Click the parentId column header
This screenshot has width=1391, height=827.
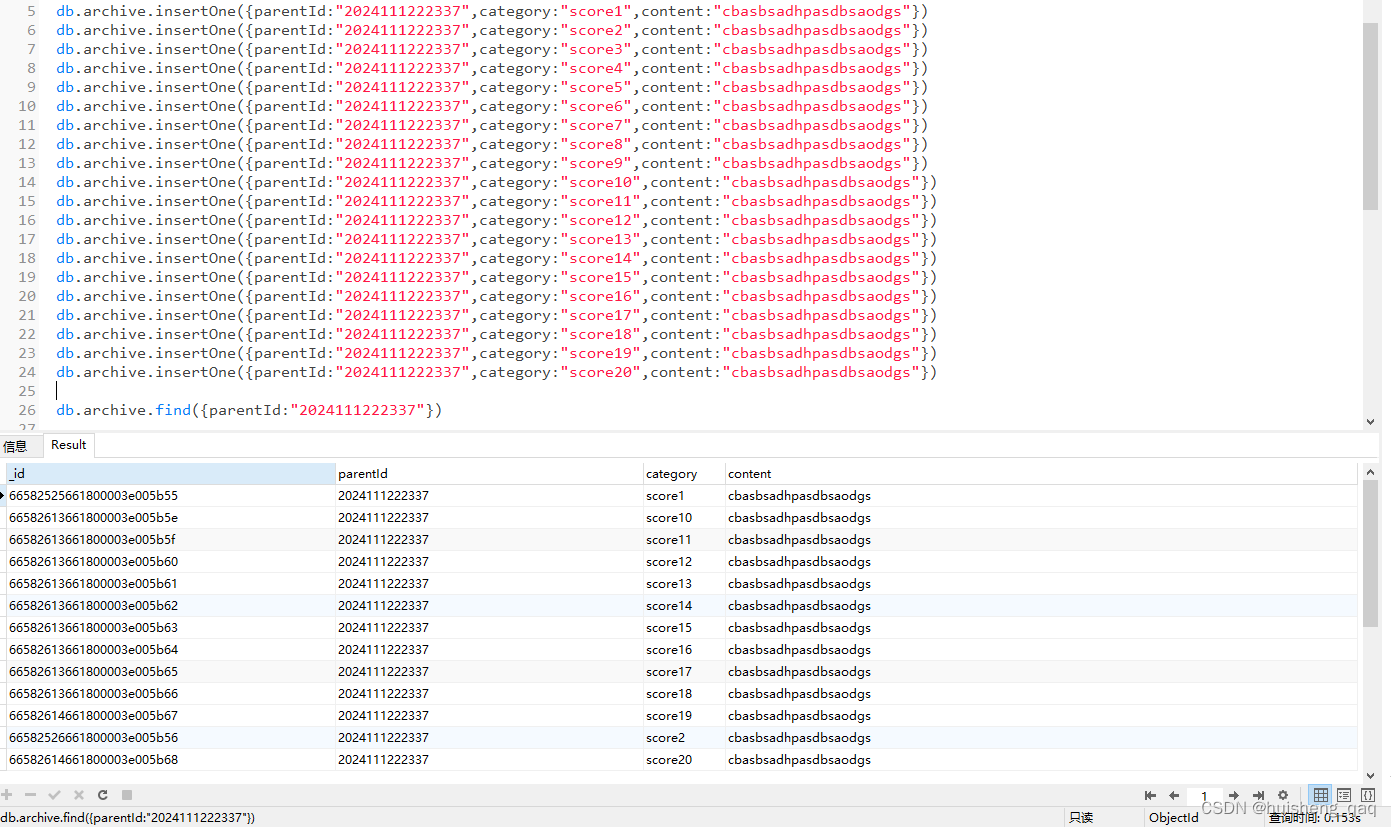tap(489, 474)
